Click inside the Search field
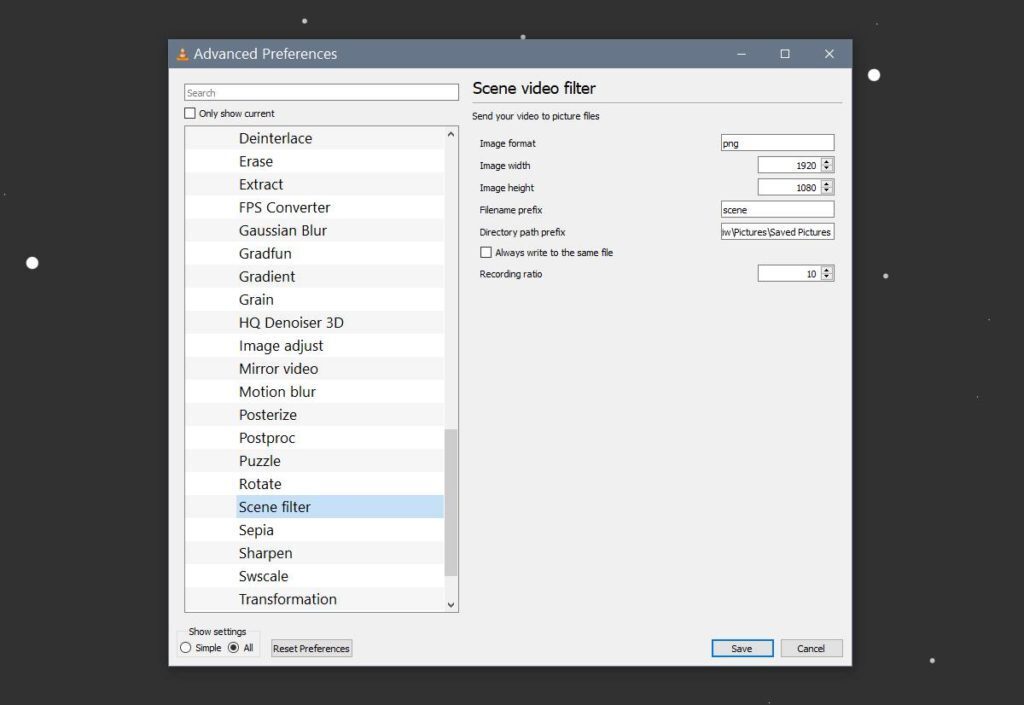This screenshot has width=1024, height=705. tap(320, 91)
